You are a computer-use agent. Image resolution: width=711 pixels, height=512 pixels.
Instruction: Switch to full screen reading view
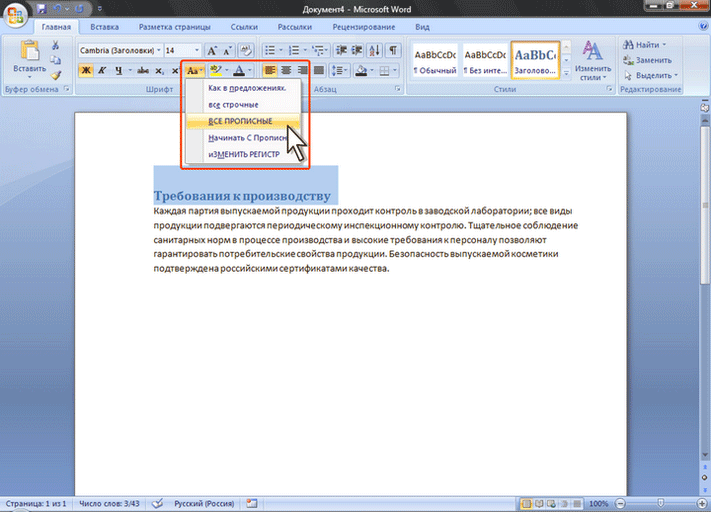(539, 503)
